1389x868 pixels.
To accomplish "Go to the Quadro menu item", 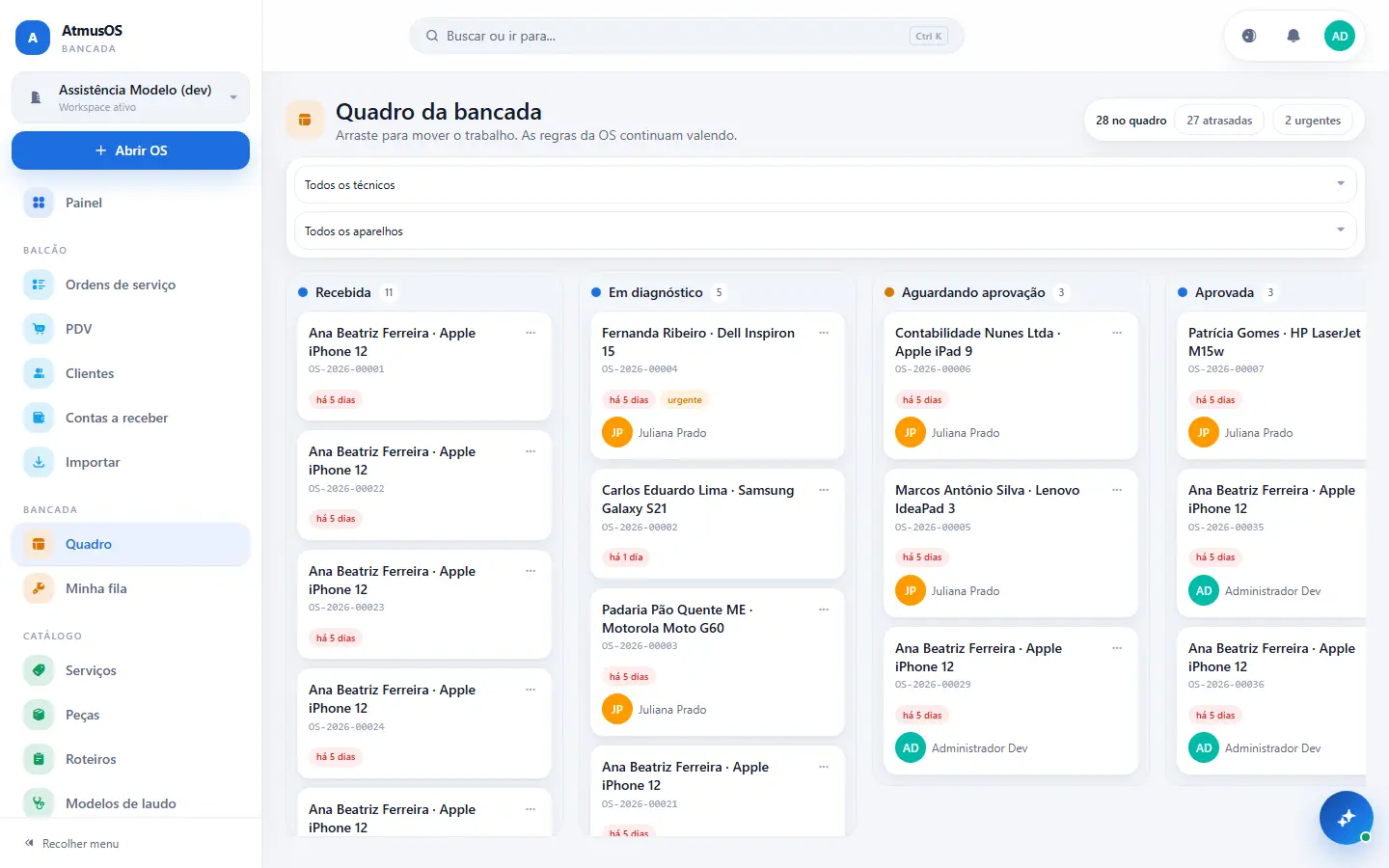I will pos(130,544).
